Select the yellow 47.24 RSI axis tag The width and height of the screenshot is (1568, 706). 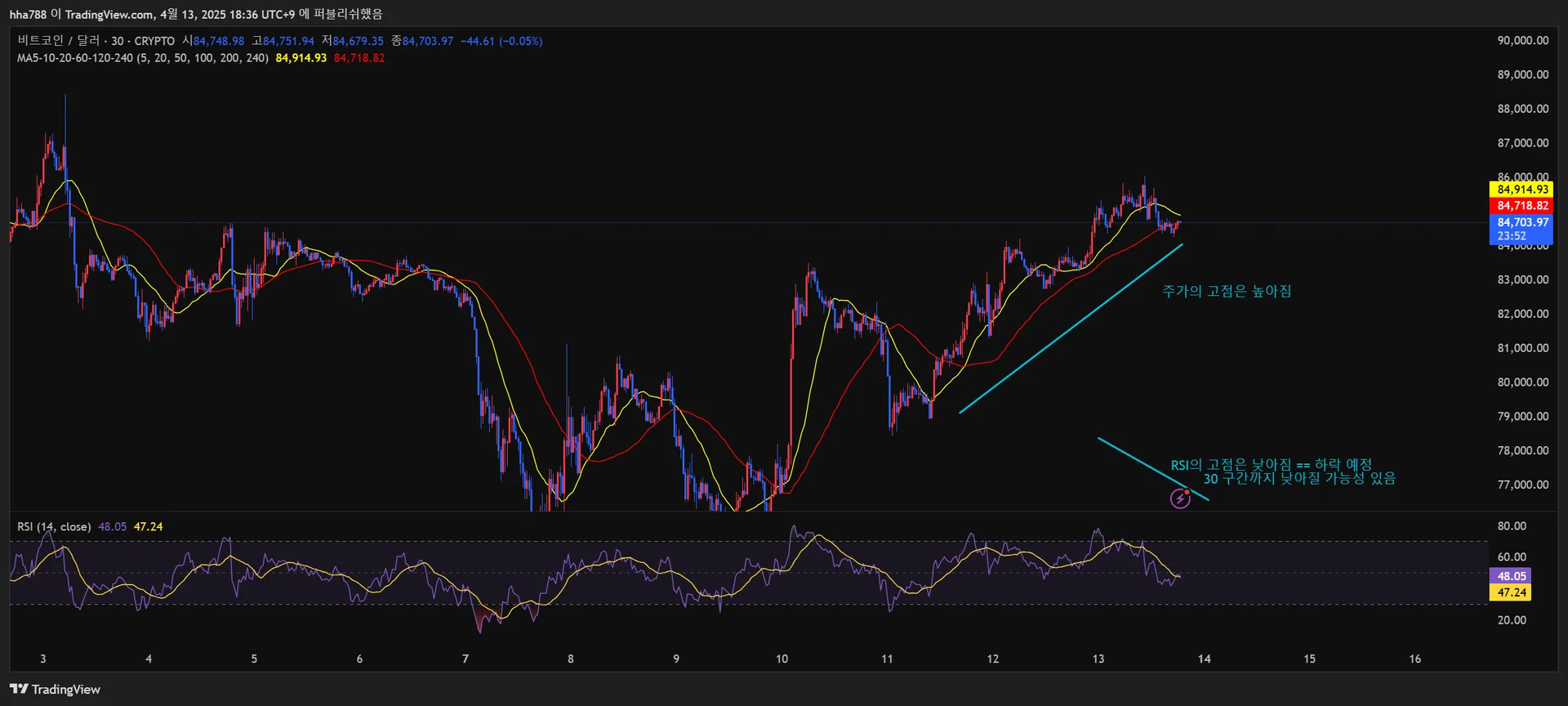(1511, 592)
